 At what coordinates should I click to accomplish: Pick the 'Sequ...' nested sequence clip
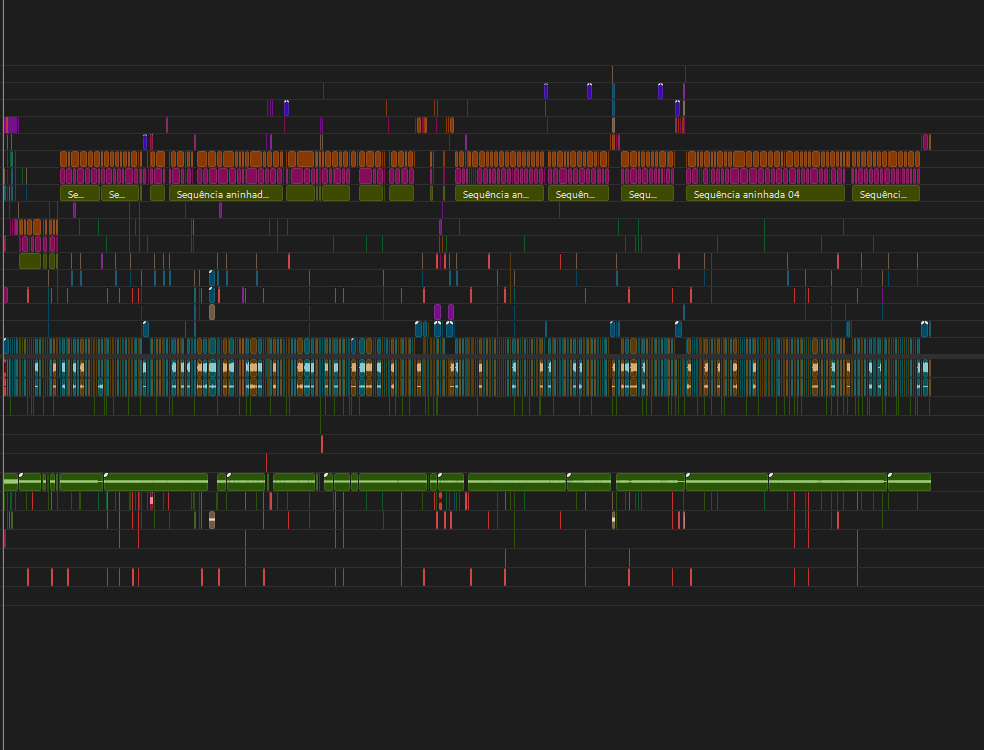pyautogui.click(x=647, y=194)
